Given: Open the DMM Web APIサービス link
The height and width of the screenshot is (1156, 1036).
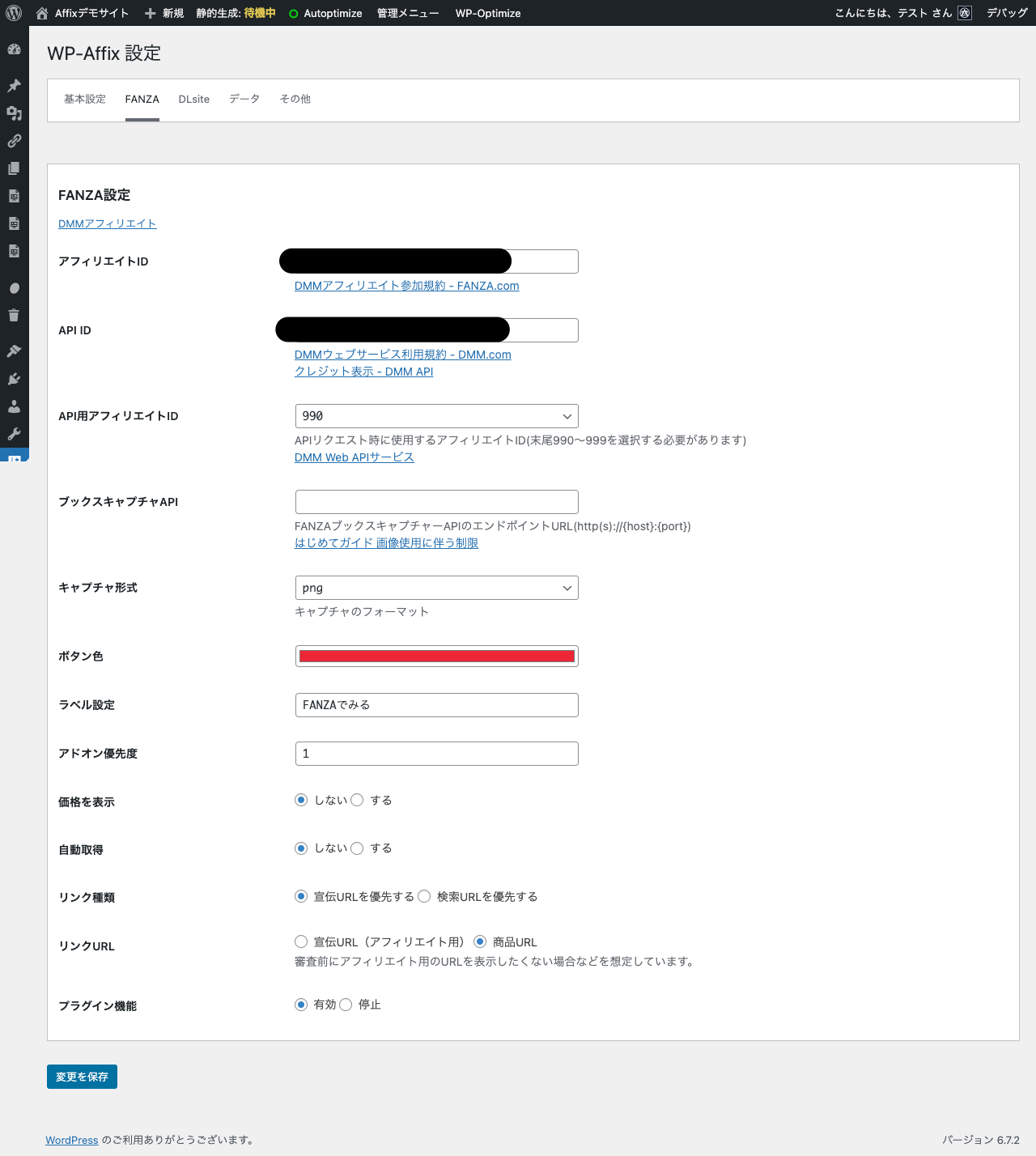Looking at the screenshot, I should point(355,457).
